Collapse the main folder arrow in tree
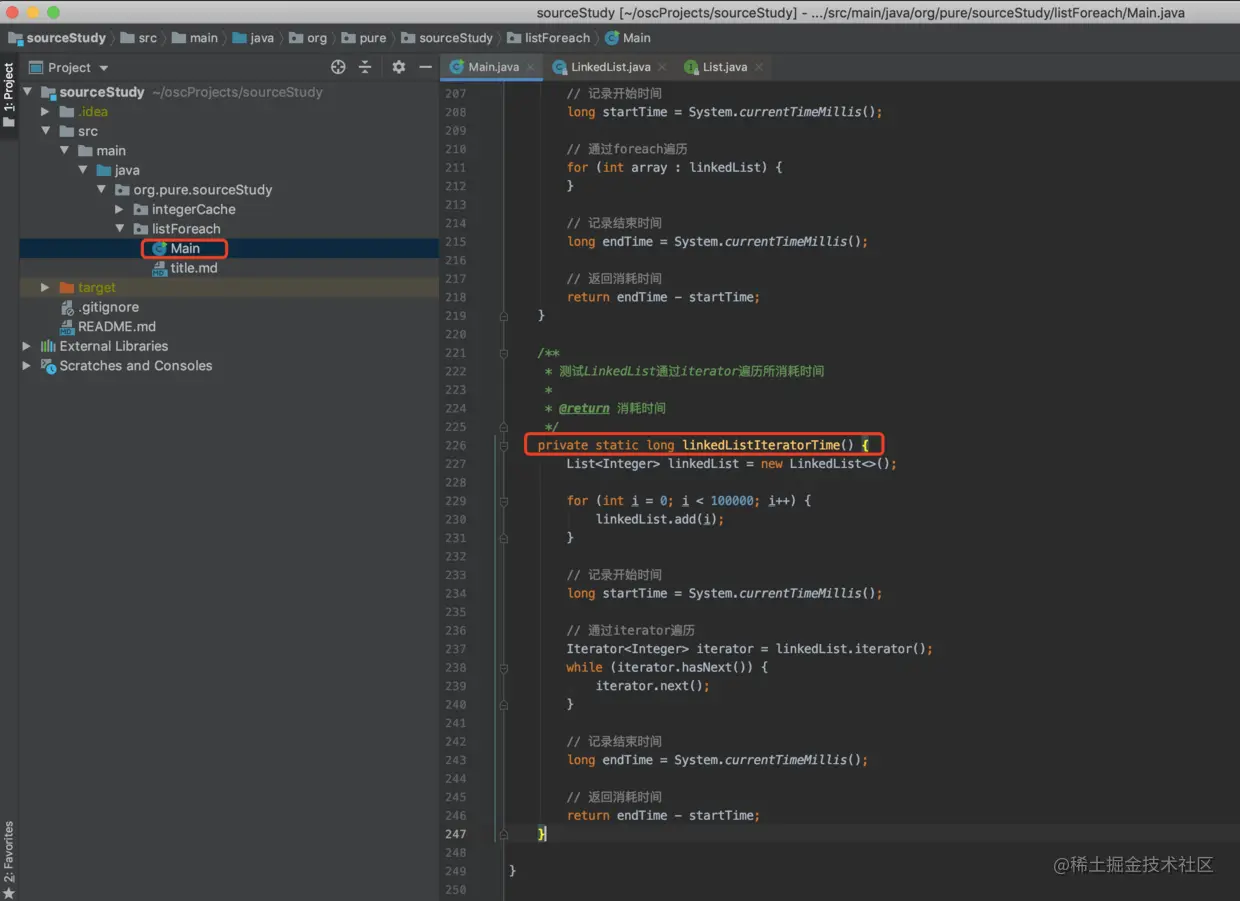 pos(64,150)
